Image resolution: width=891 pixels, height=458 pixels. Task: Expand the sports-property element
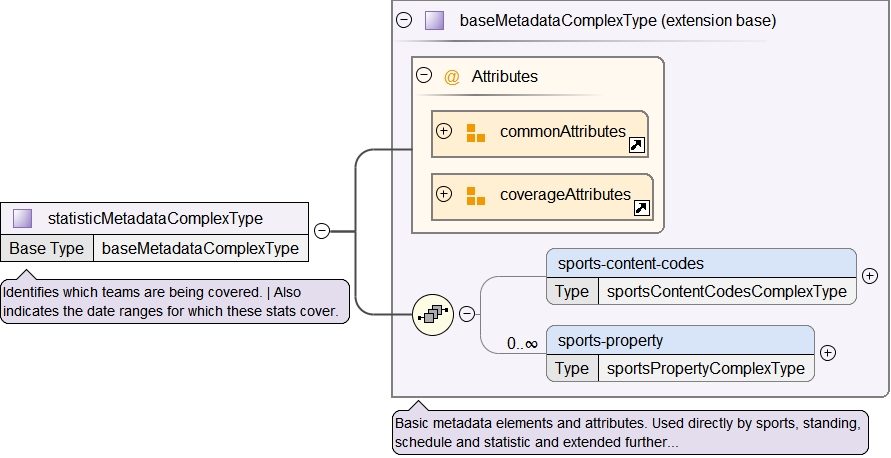click(x=827, y=353)
